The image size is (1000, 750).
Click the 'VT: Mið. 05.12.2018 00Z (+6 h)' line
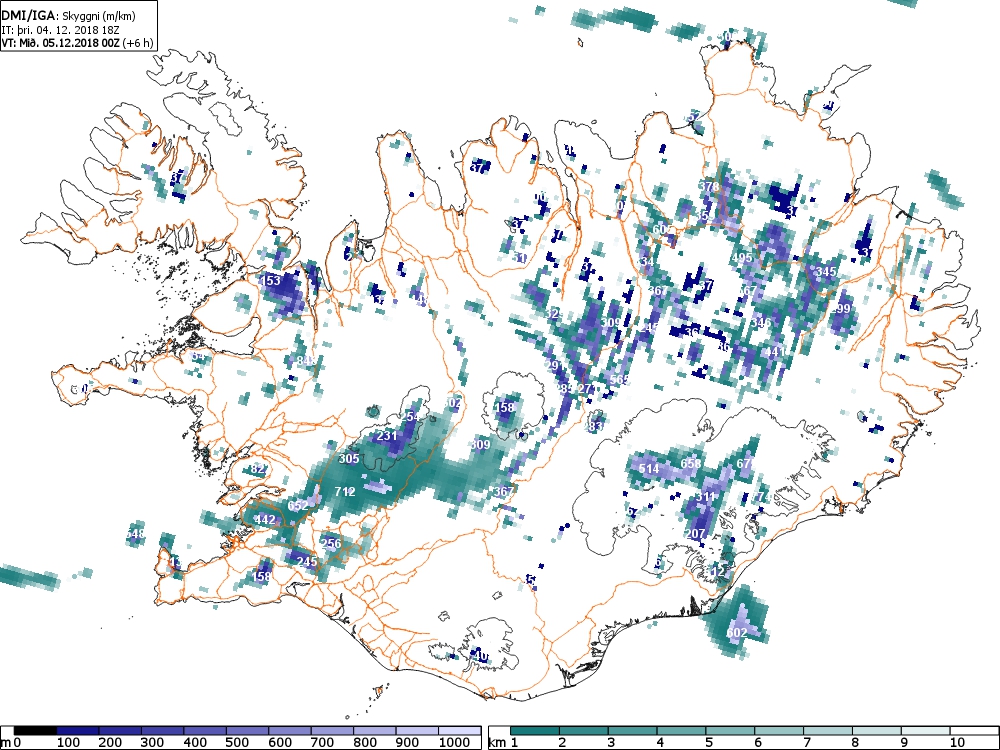coord(77,43)
